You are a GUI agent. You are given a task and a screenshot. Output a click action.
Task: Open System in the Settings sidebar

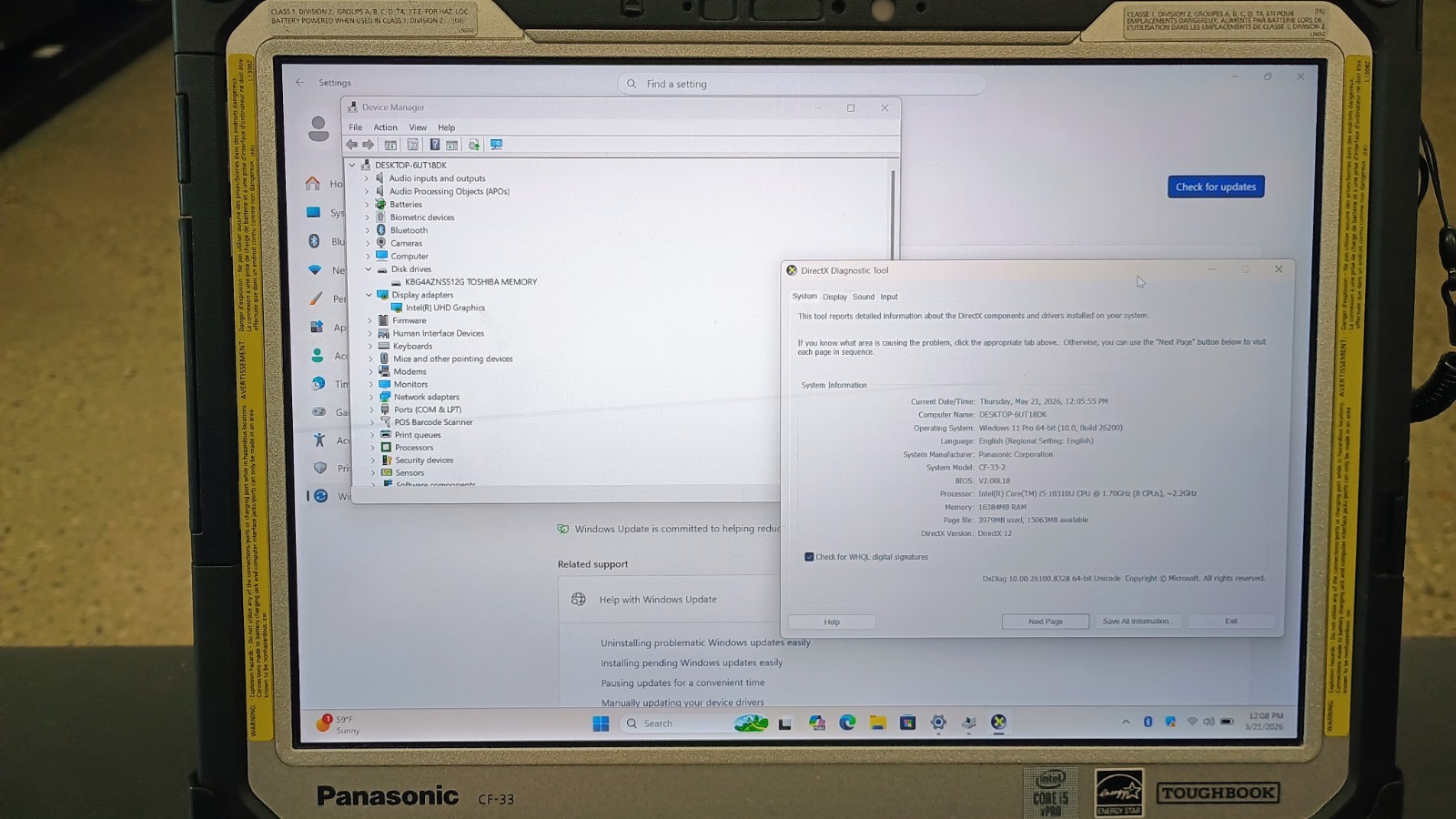tap(313, 212)
